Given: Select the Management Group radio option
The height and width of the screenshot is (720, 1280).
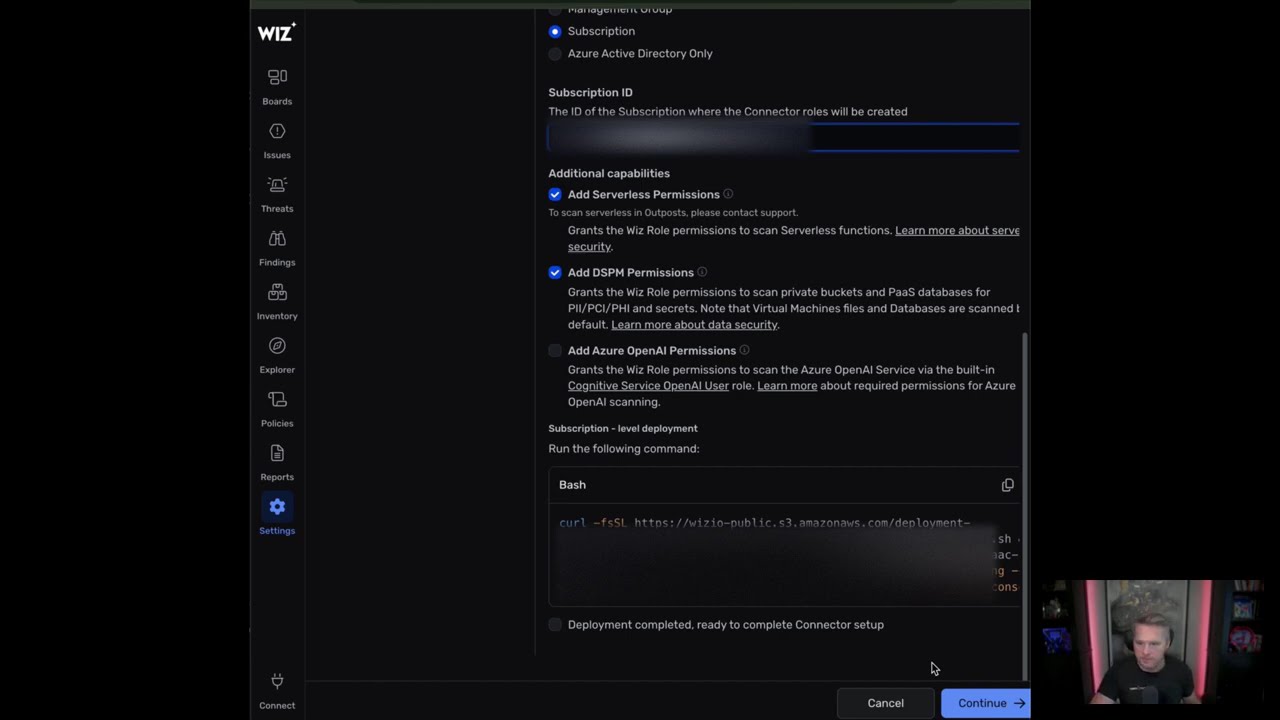Looking at the screenshot, I should click(x=555, y=9).
